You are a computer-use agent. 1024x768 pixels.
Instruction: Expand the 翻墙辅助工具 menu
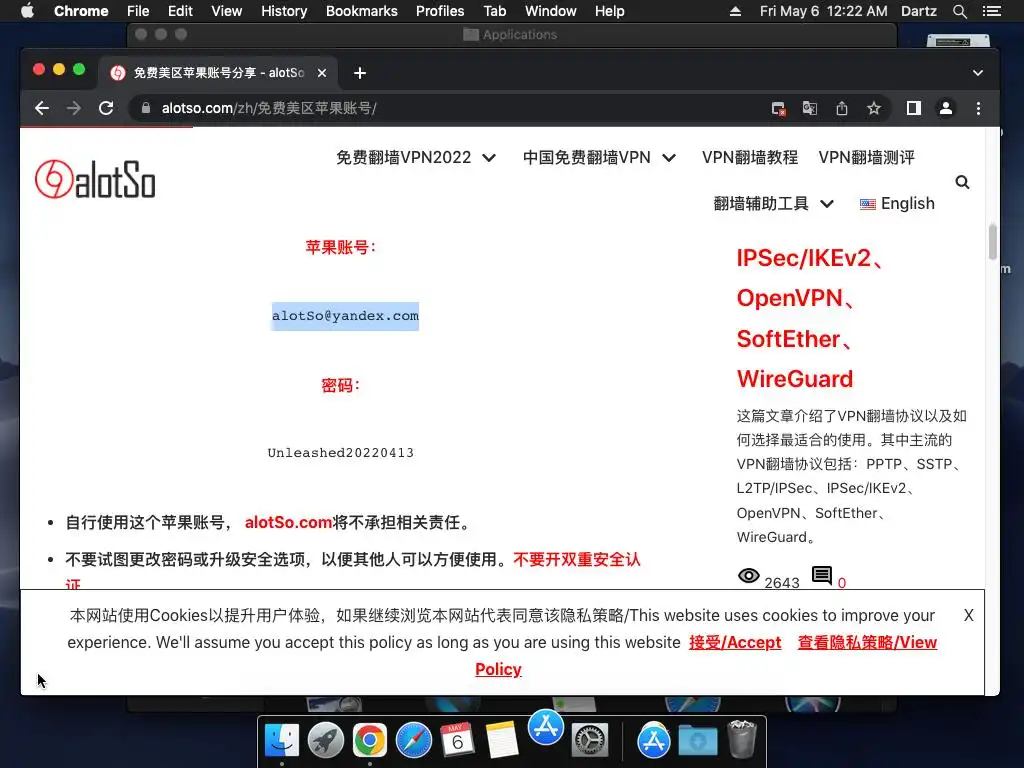point(773,204)
